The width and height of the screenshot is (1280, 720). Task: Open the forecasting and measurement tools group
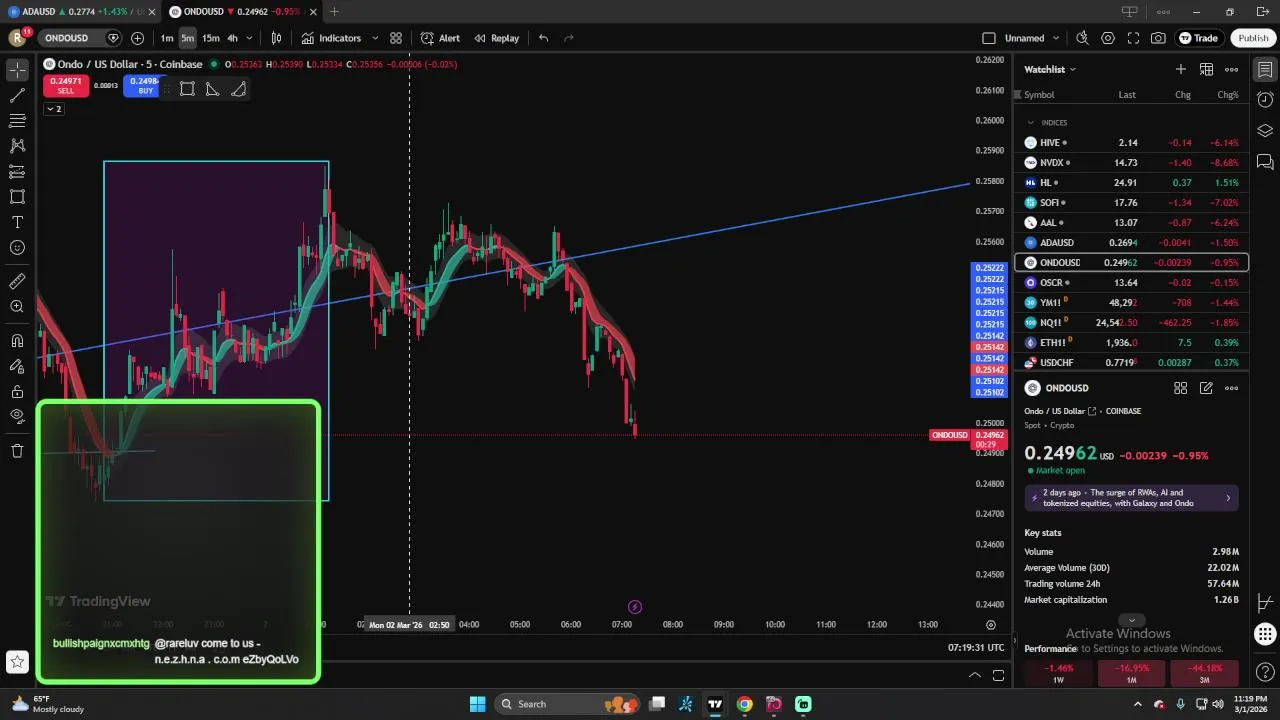[x=17, y=172]
